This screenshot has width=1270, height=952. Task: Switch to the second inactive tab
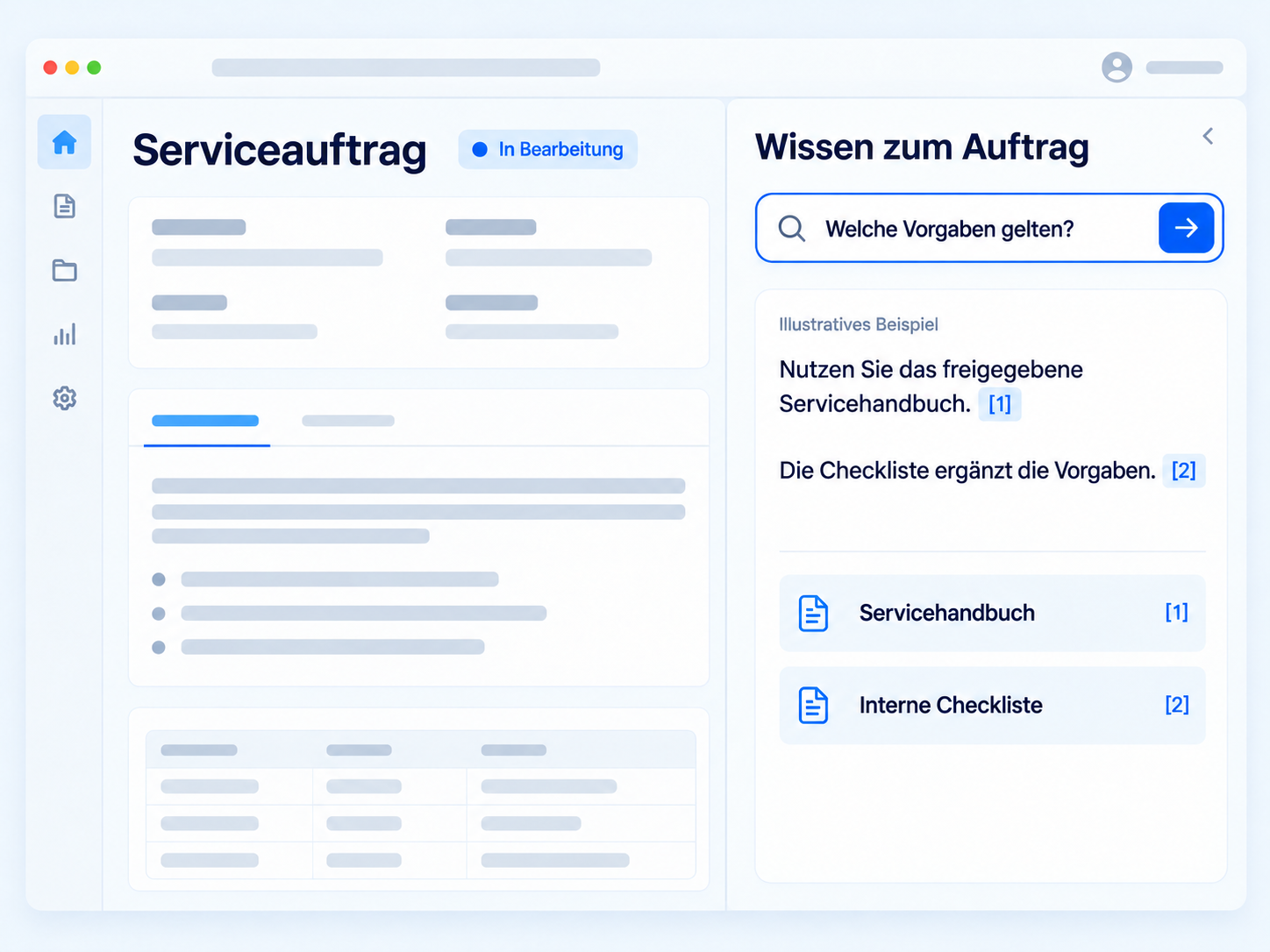[x=348, y=421]
